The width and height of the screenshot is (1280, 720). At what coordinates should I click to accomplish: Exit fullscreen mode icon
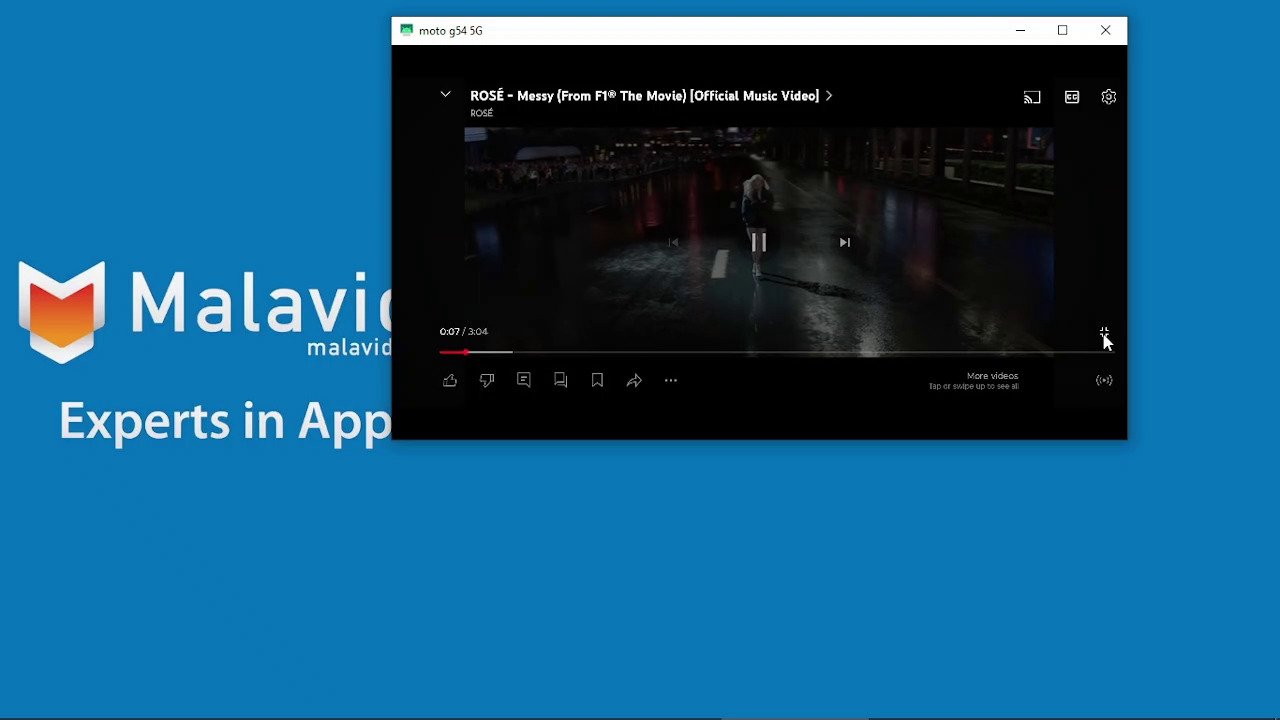(1104, 332)
